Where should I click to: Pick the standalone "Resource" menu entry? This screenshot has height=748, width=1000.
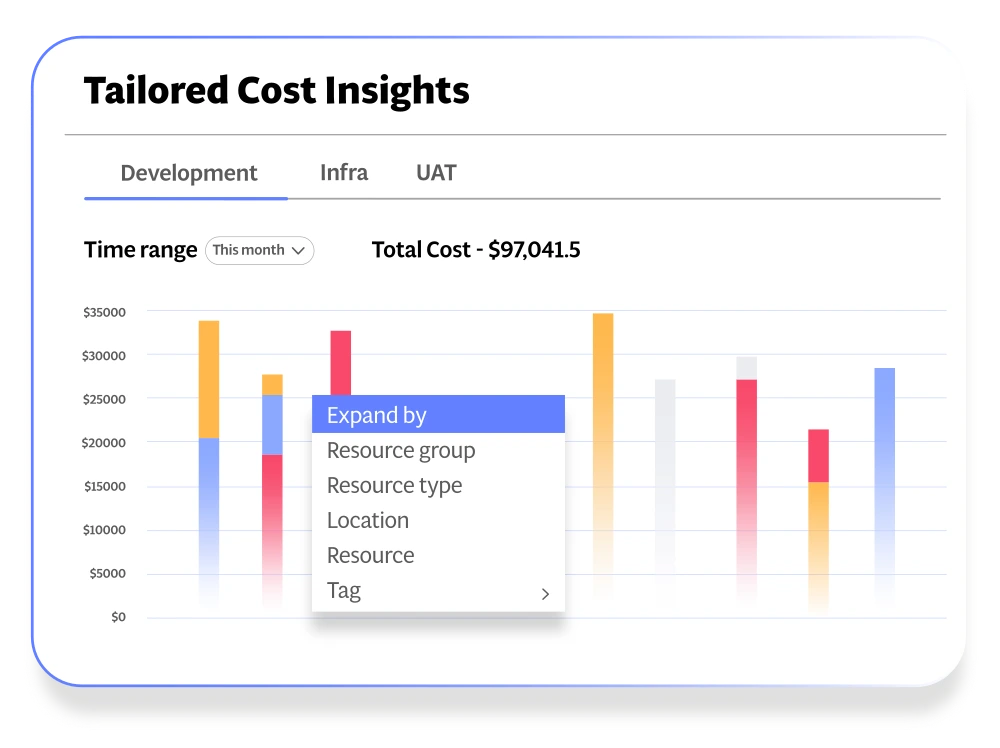coord(370,556)
